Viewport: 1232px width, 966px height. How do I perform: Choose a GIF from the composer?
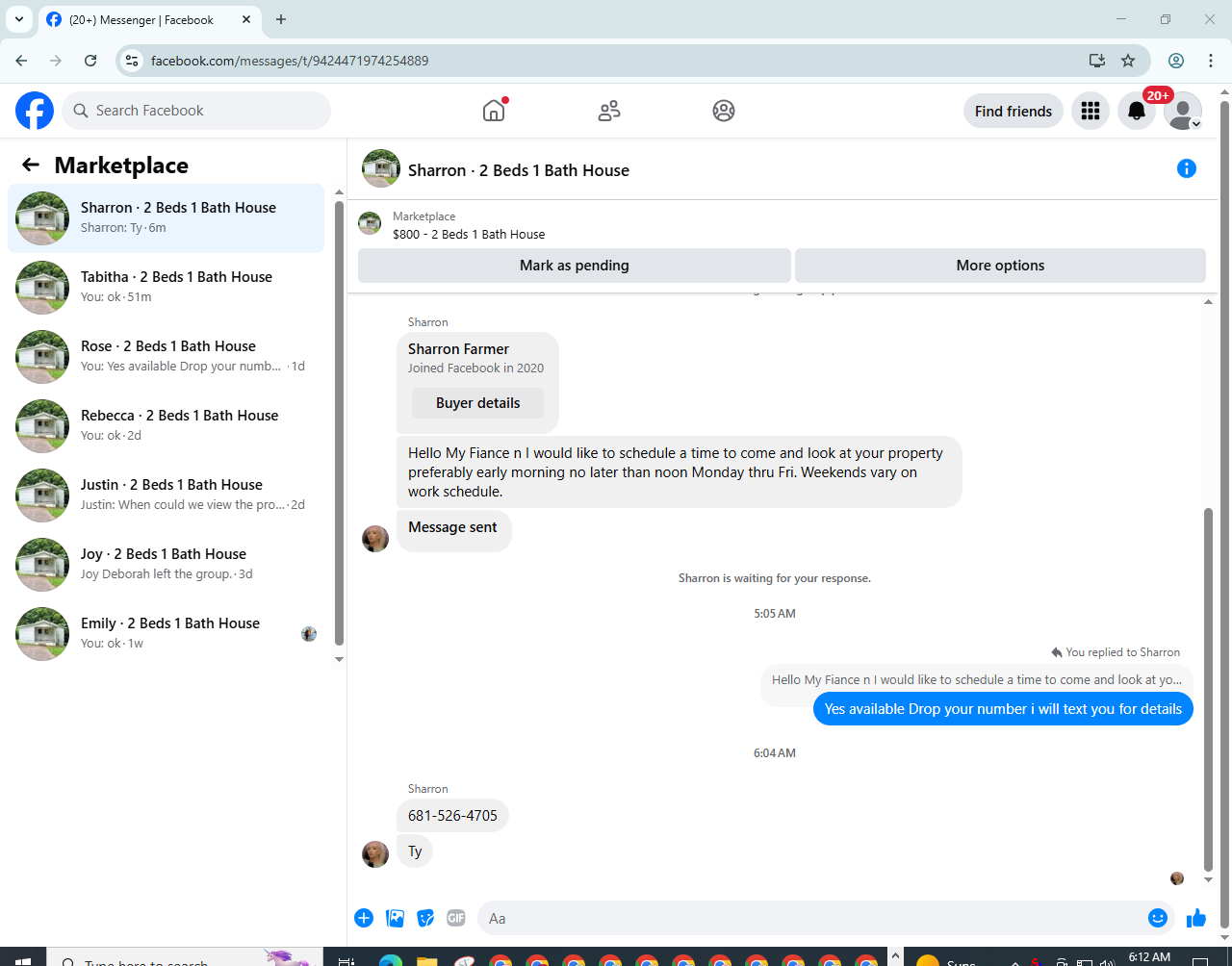(x=456, y=918)
